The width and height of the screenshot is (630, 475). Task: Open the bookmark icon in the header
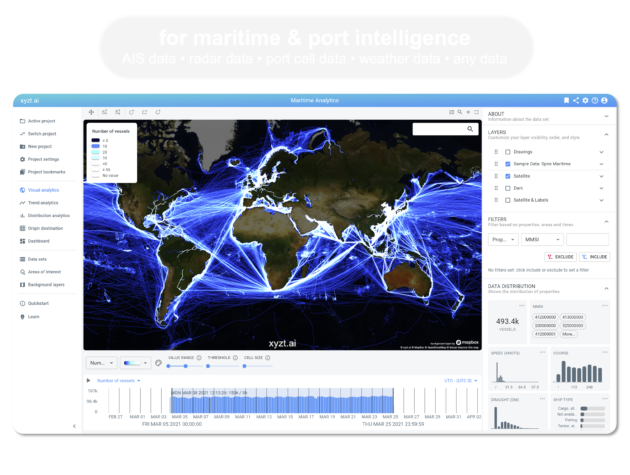(x=567, y=100)
